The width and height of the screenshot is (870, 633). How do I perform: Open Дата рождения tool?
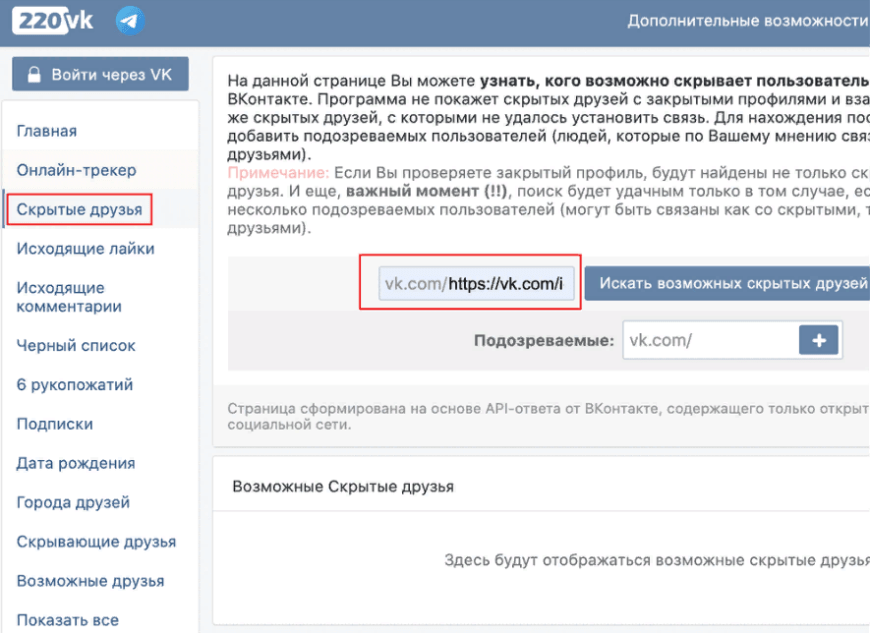click(76, 463)
